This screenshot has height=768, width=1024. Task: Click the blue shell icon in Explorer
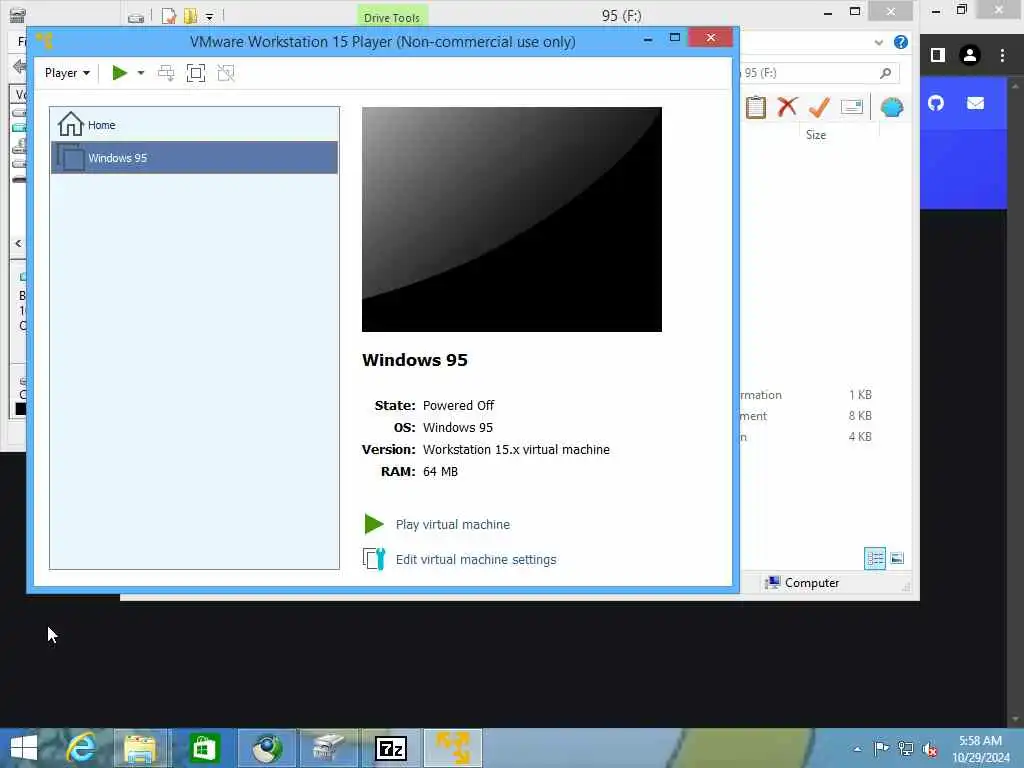(x=891, y=107)
